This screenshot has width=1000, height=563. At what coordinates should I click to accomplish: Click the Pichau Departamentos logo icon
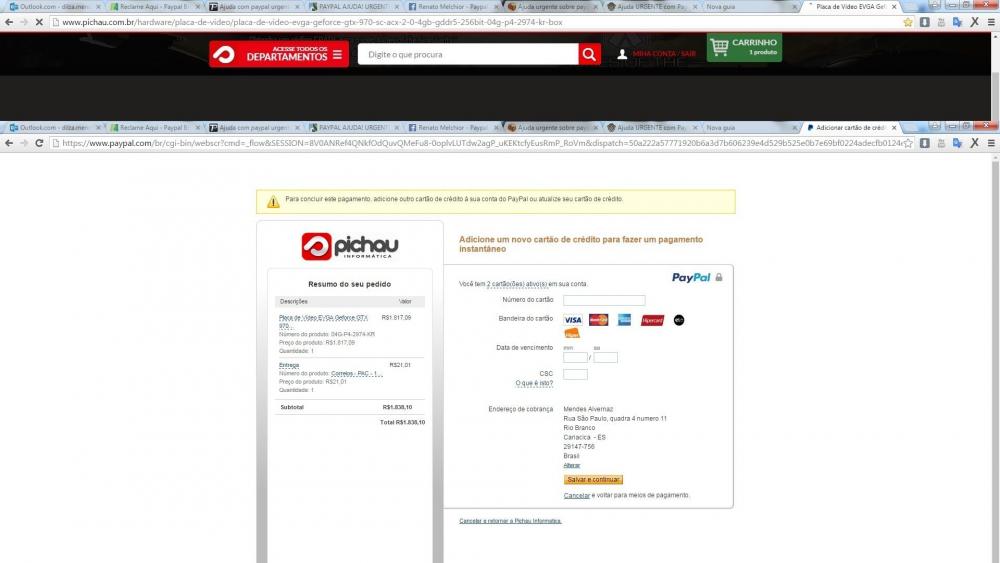pyautogui.click(x=224, y=54)
